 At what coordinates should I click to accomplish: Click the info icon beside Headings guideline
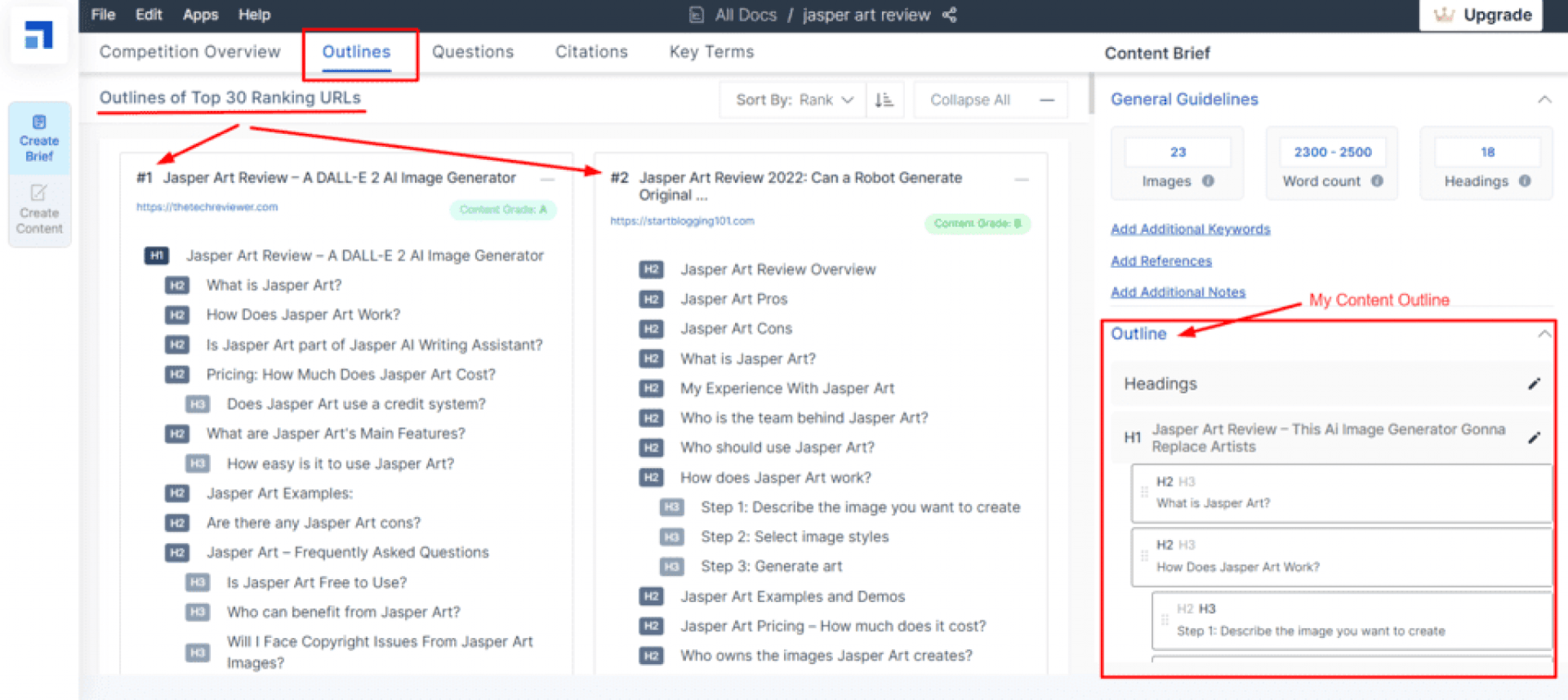[1525, 181]
